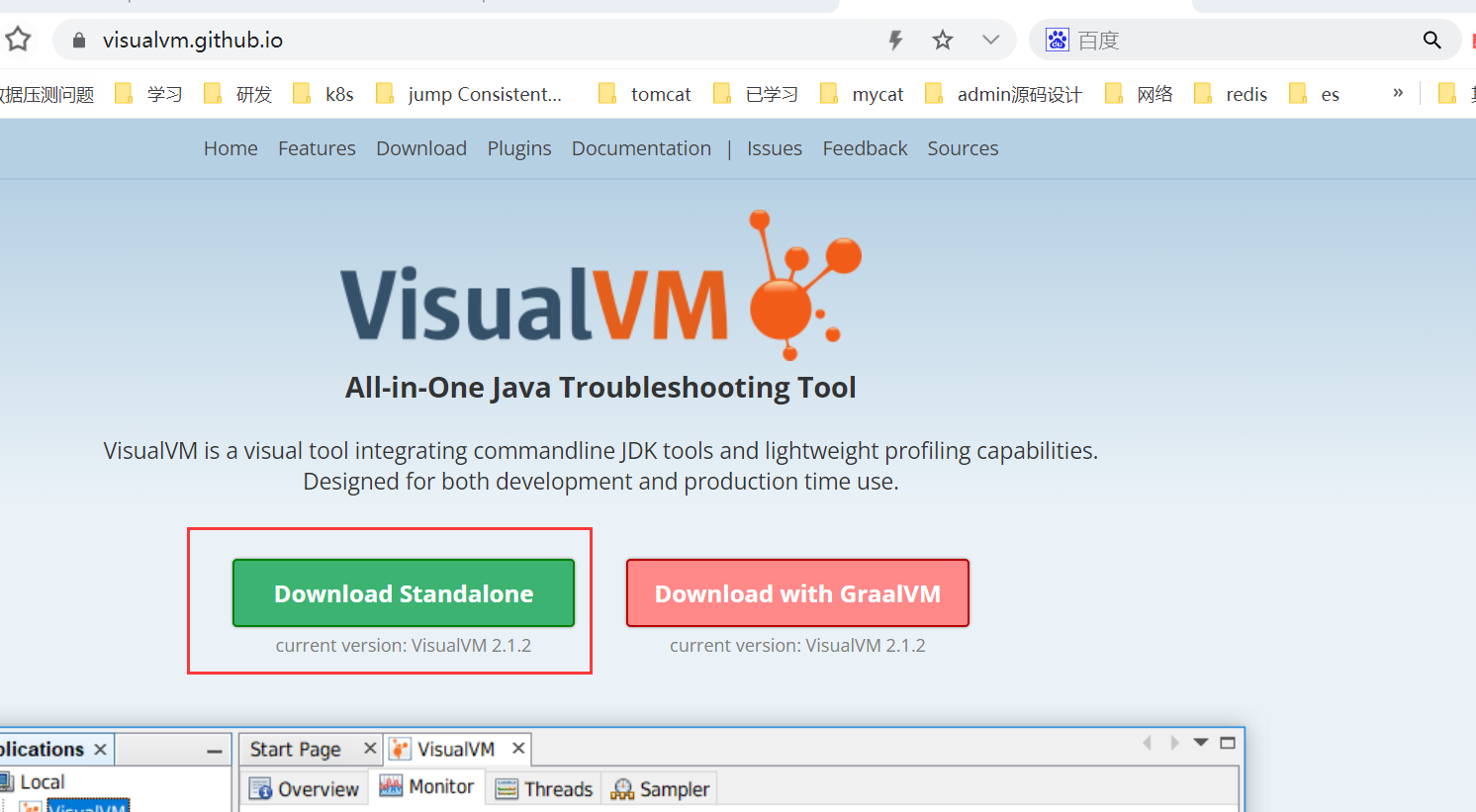Open the Features nav link

(x=317, y=148)
